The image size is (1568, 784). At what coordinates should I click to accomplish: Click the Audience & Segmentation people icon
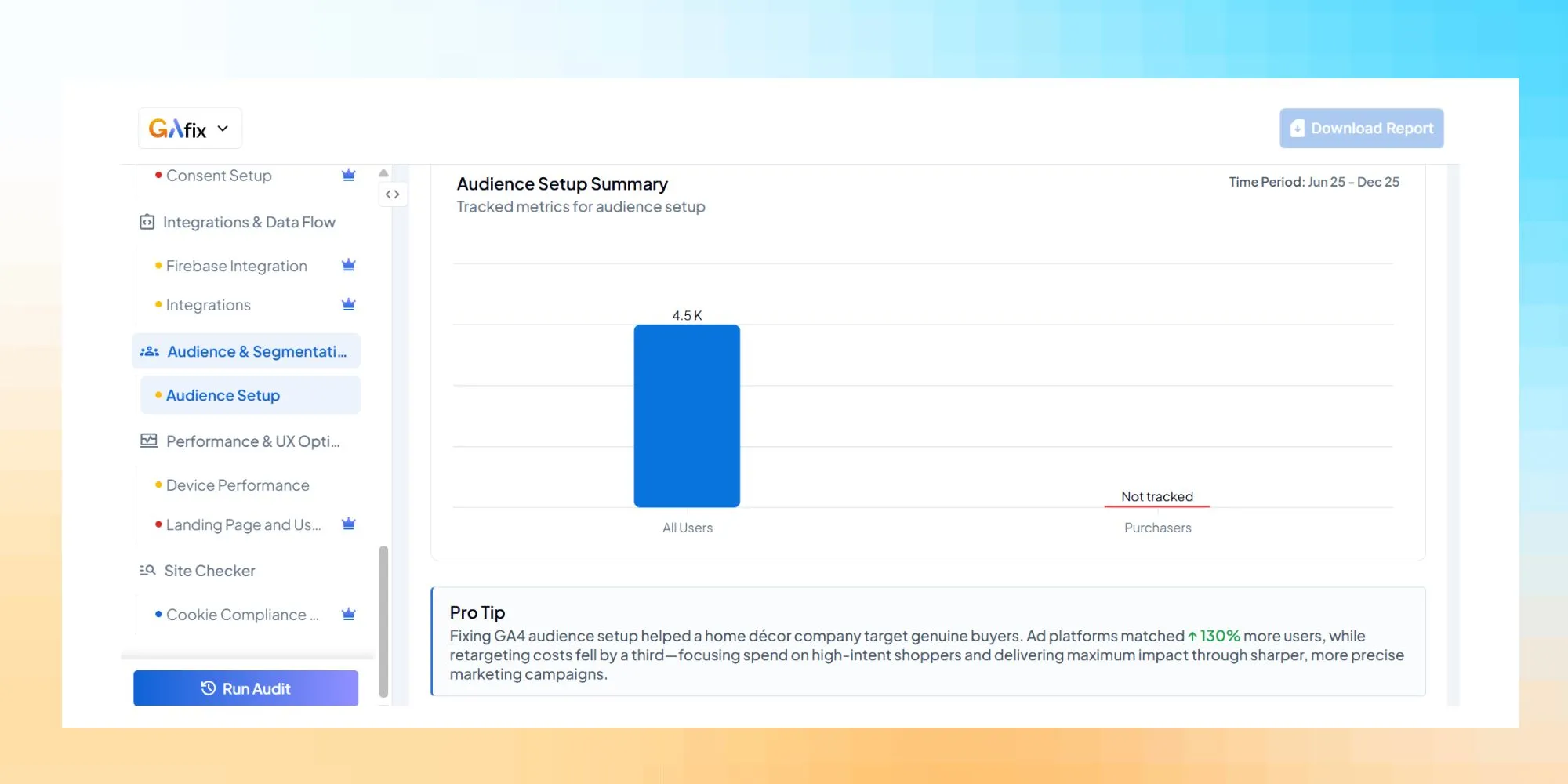coord(148,350)
